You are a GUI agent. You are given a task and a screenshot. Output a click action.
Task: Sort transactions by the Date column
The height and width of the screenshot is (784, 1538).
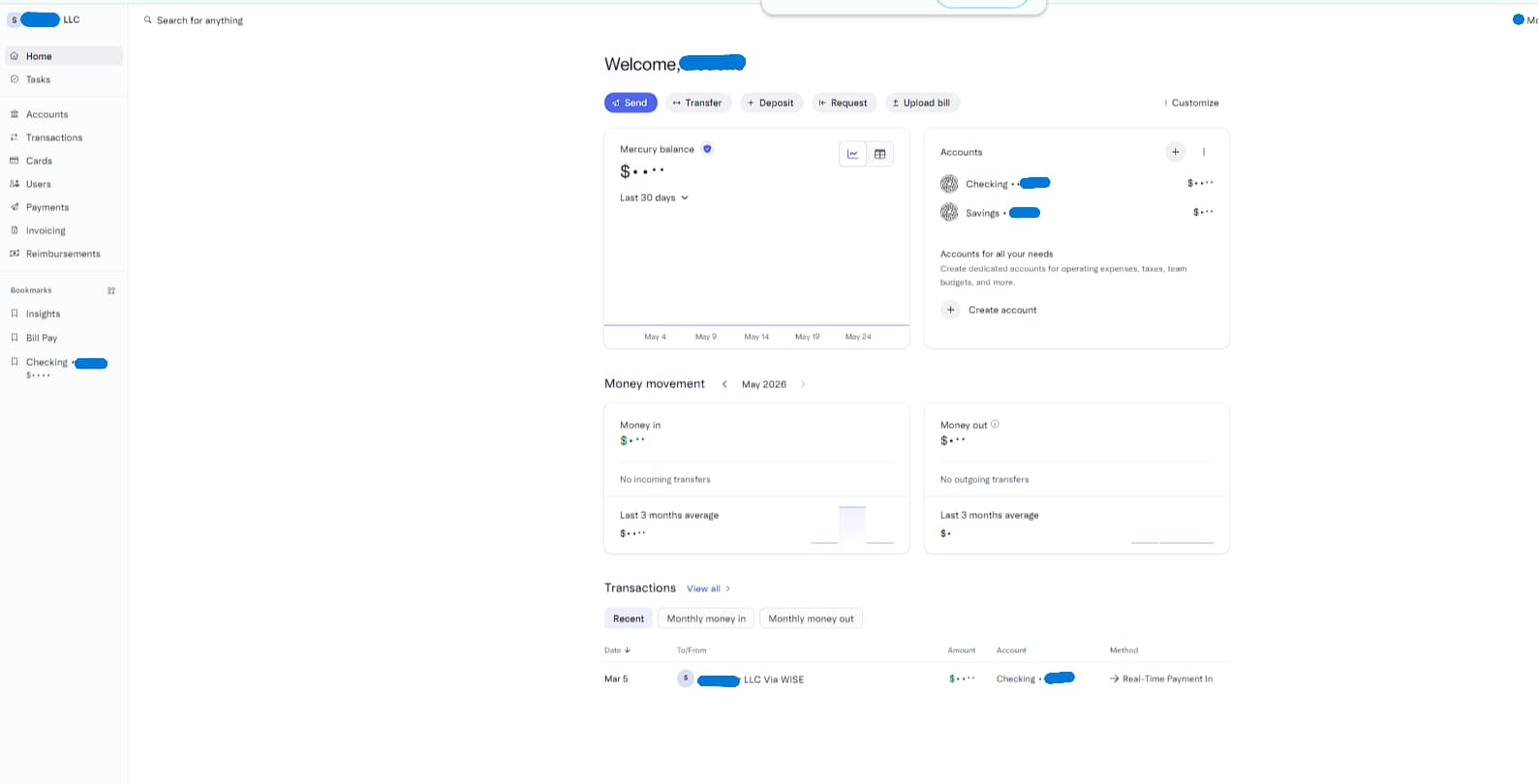pos(617,650)
